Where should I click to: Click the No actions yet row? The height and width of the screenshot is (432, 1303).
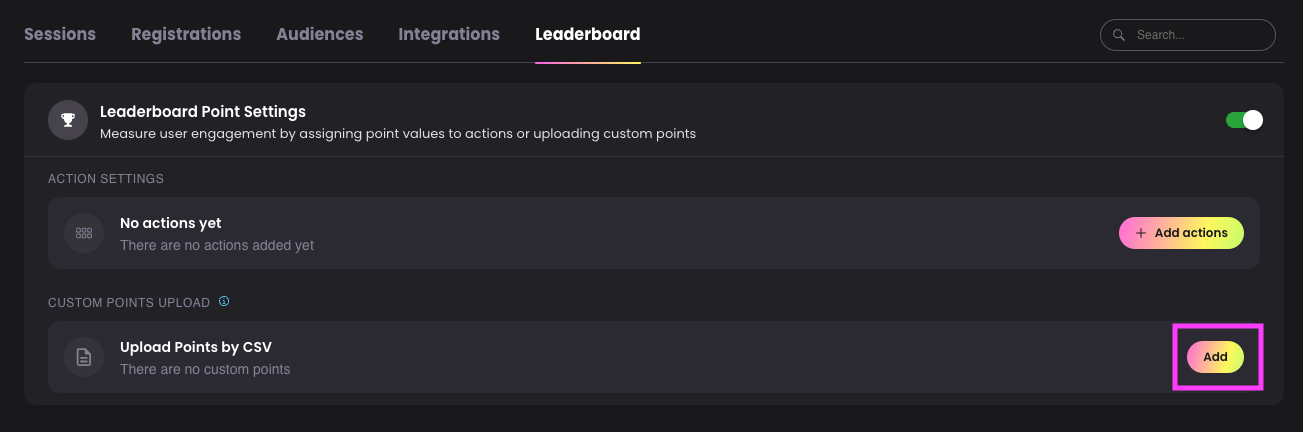(x=654, y=233)
